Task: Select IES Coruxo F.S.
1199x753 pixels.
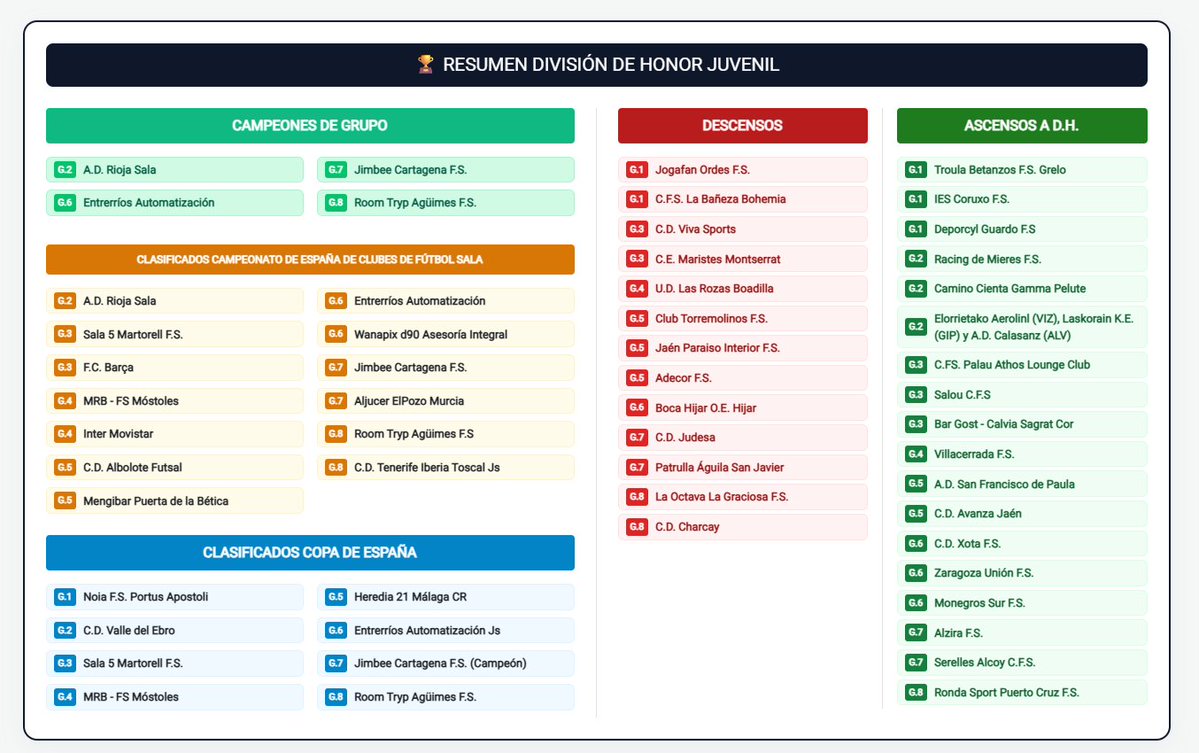Action: coord(1022,199)
